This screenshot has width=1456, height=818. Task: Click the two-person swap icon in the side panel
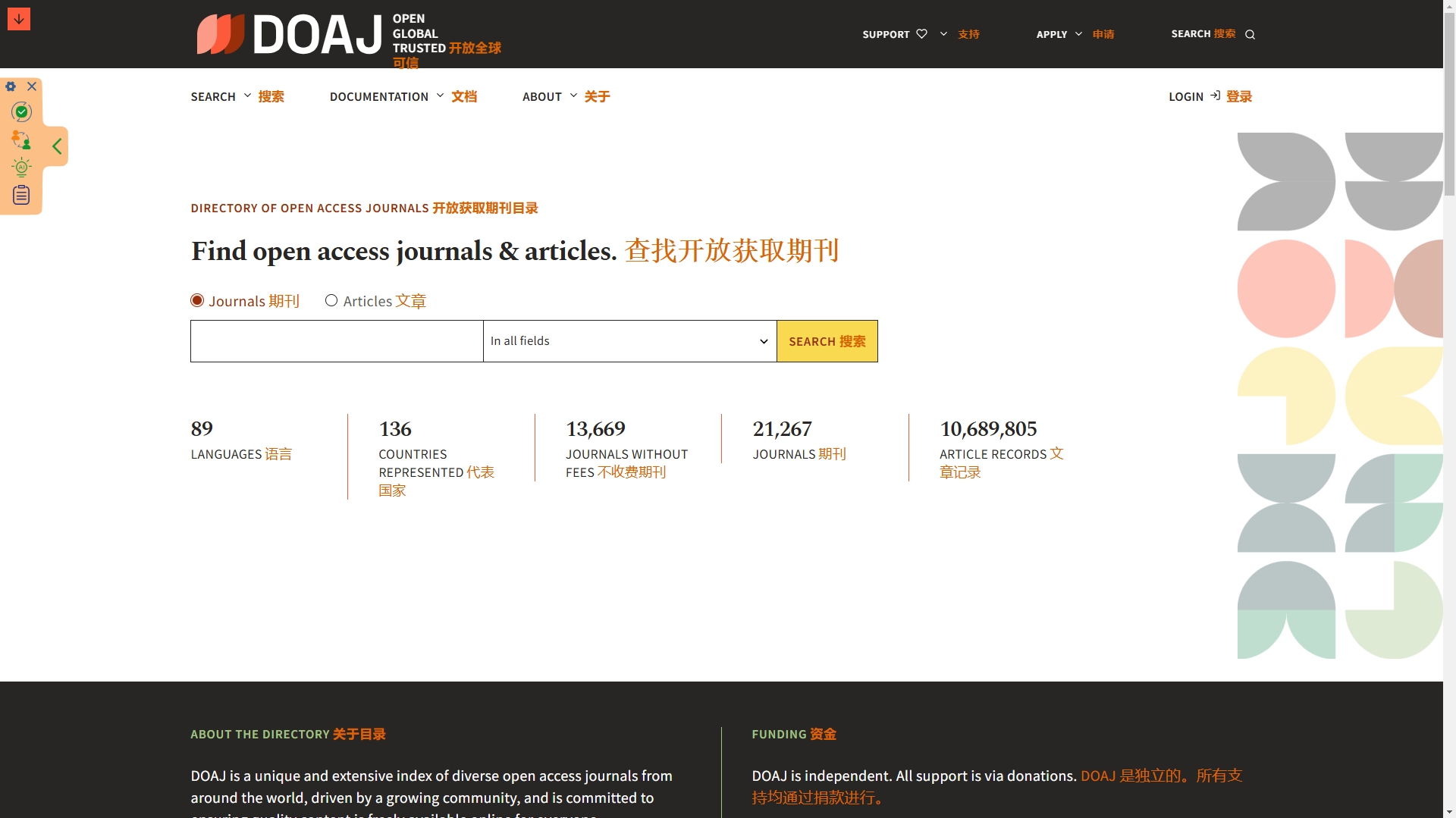point(21,140)
